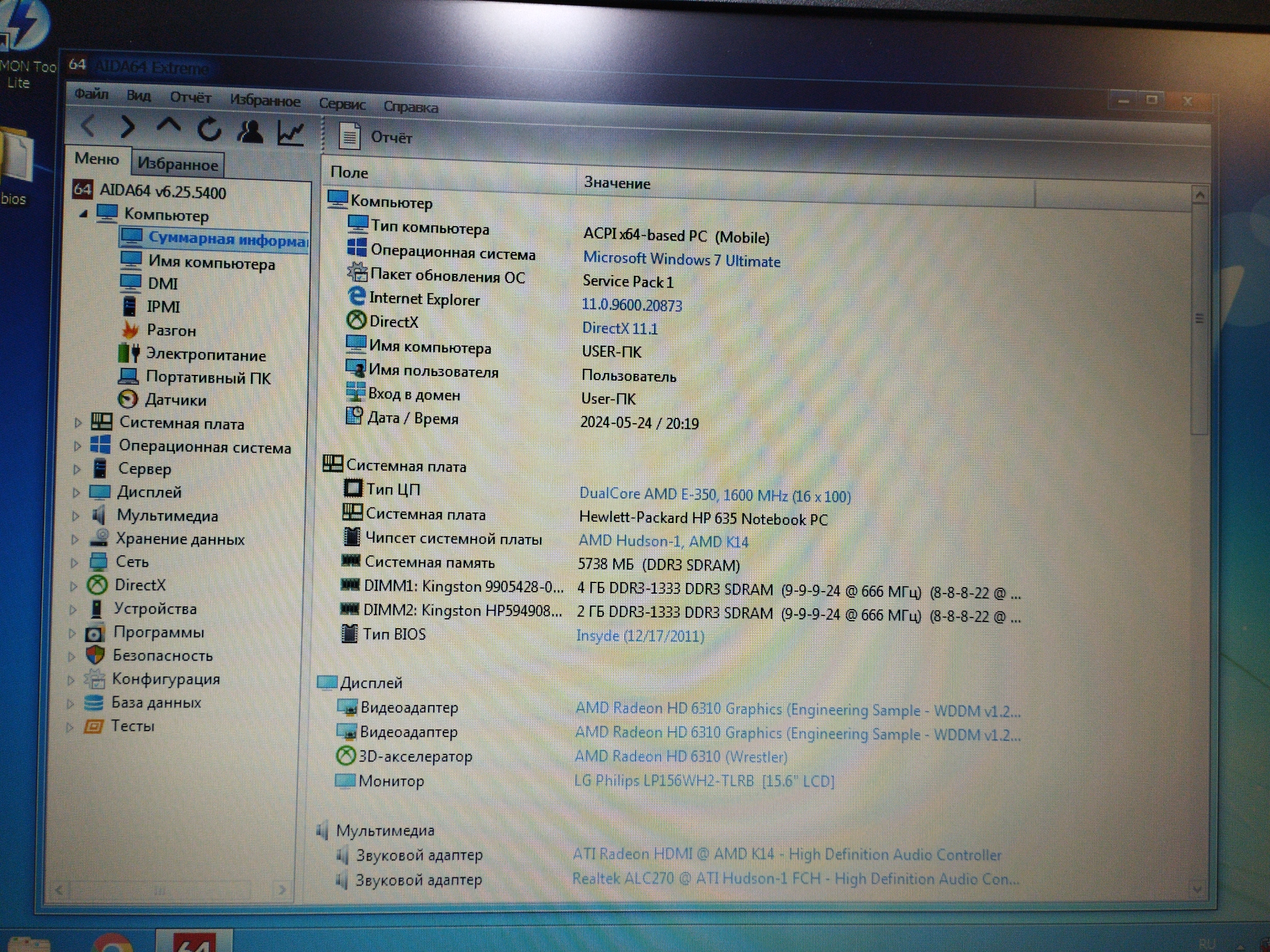Click the Forward navigation arrow
This screenshot has width=1270, height=952.
pyautogui.click(x=128, y=126)
